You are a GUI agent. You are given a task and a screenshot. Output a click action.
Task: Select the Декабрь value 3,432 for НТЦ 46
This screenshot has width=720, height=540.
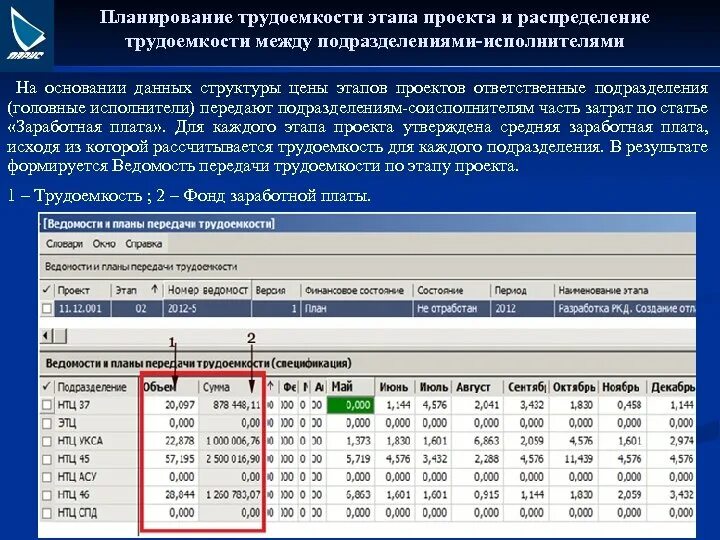tap(681, 495)
